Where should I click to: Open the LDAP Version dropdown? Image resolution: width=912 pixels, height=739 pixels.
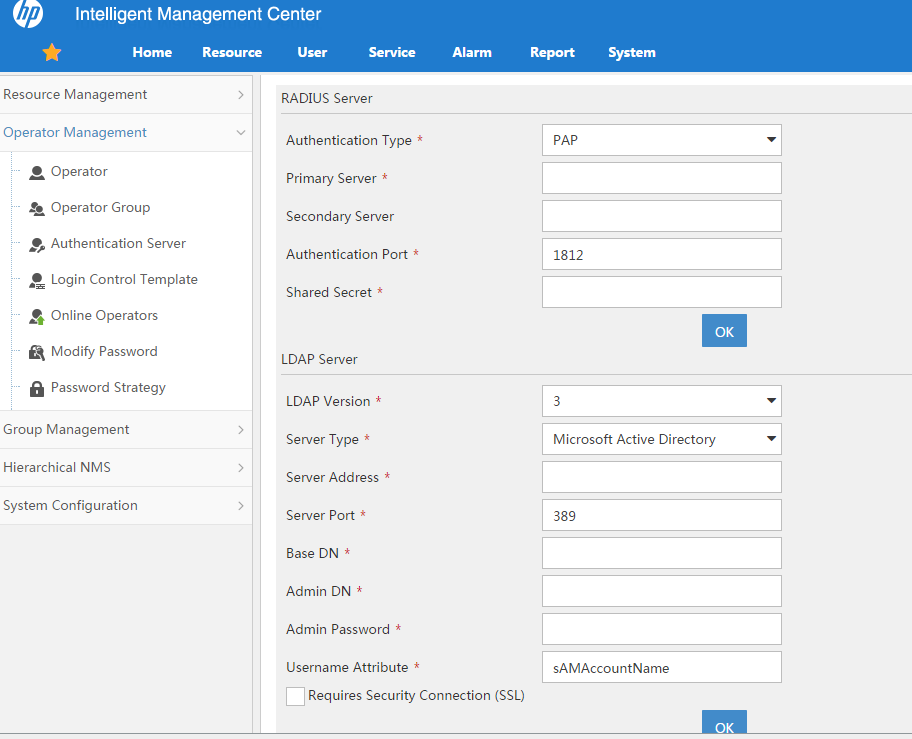(x=661, y=401)
